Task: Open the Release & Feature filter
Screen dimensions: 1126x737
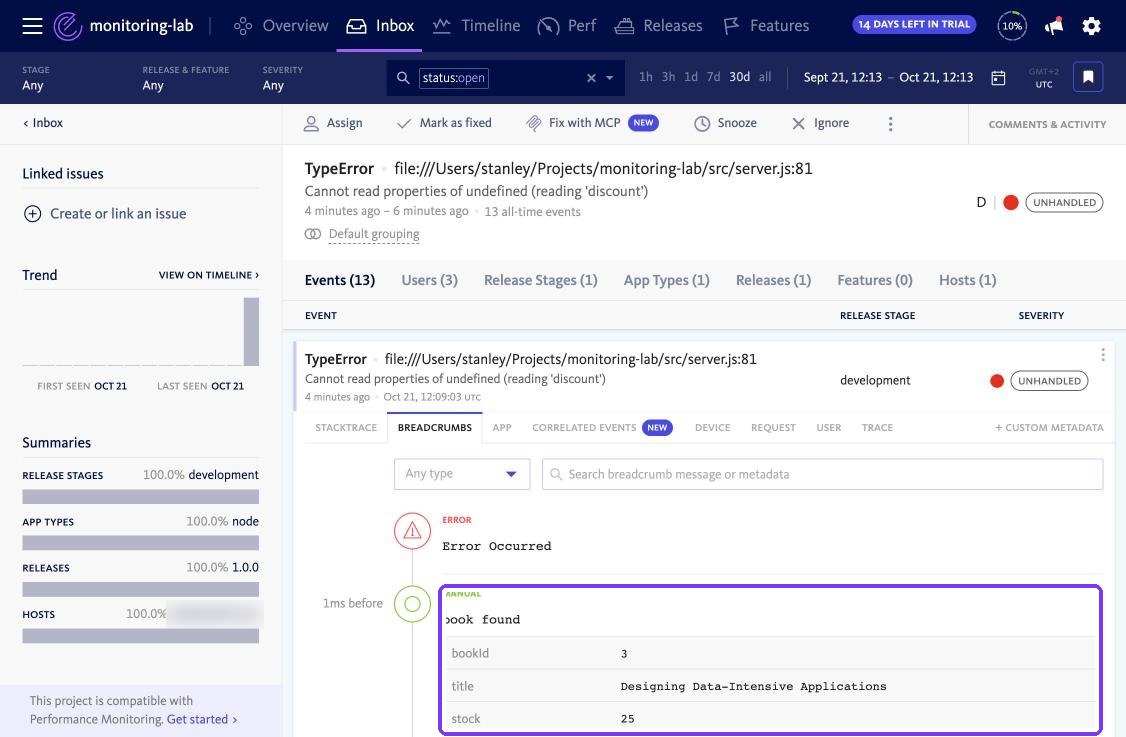Action: pos(185,78)
